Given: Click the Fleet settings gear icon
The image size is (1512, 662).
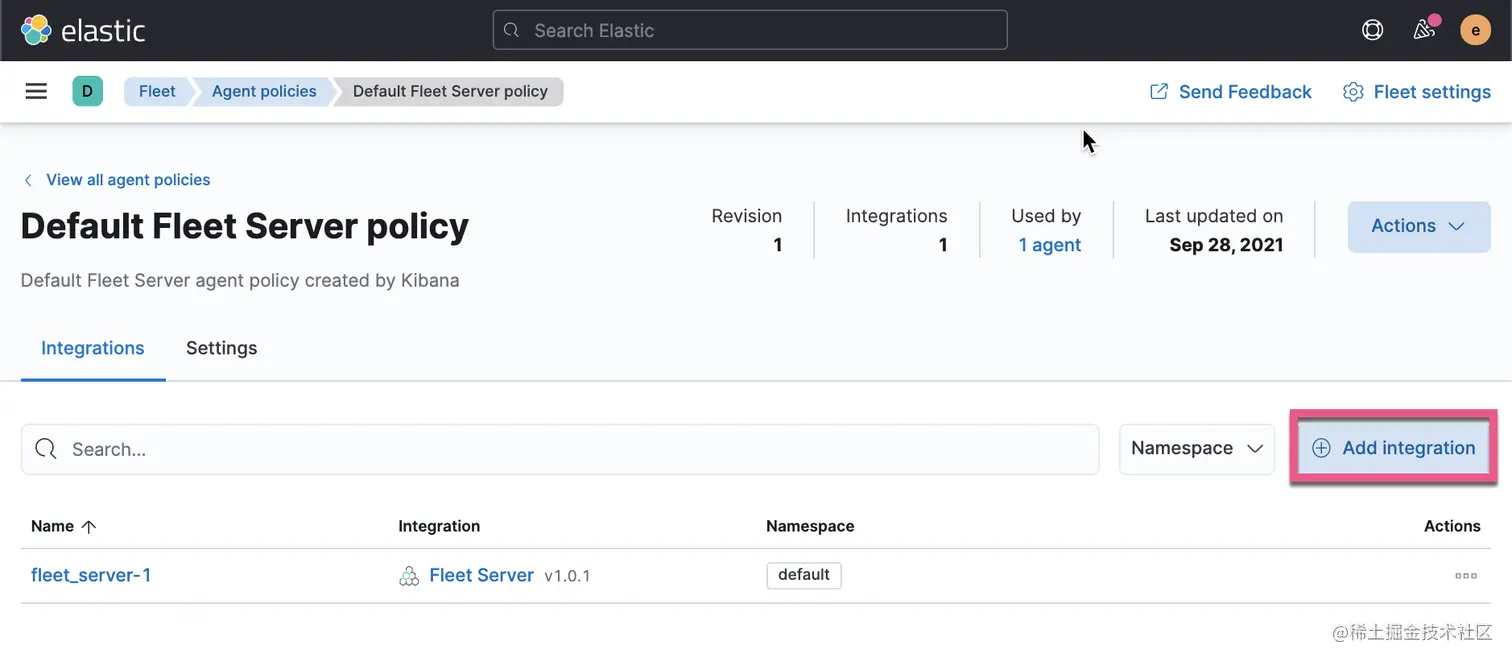Looking at the screenshot, I should pyautogui.click(x=1353, y=92).
